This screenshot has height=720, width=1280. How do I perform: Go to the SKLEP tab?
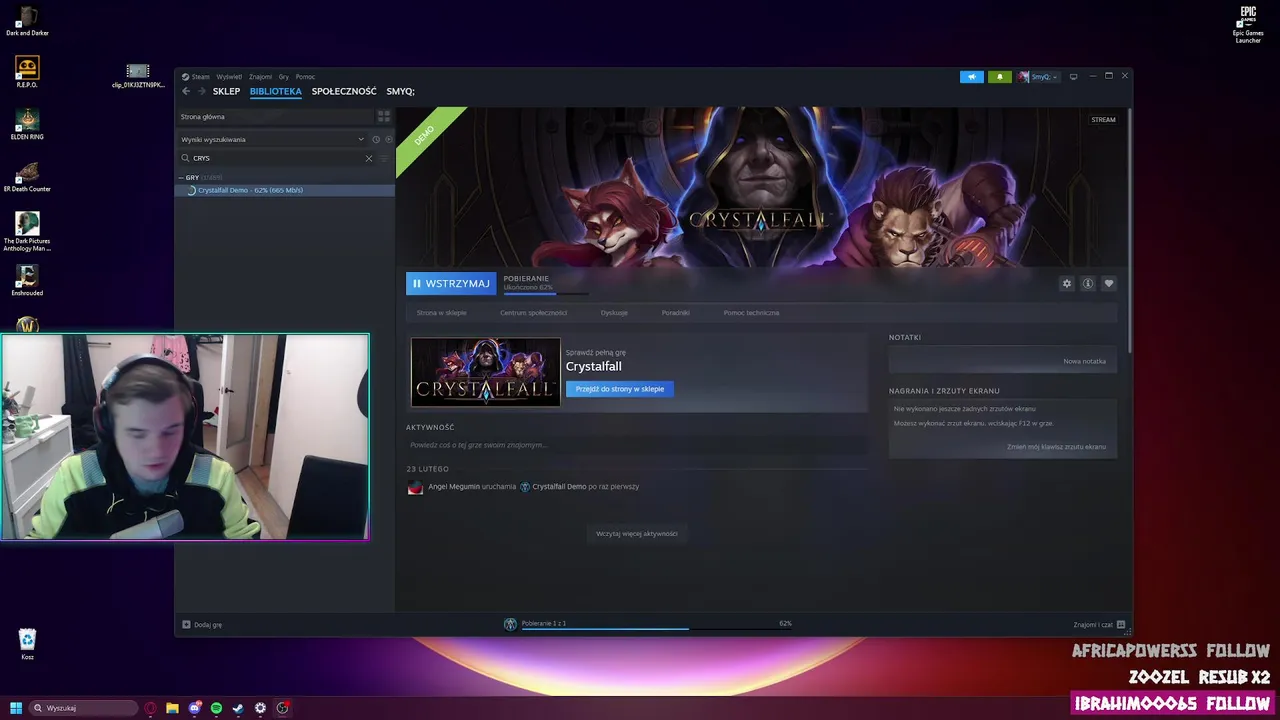[226, 91]
